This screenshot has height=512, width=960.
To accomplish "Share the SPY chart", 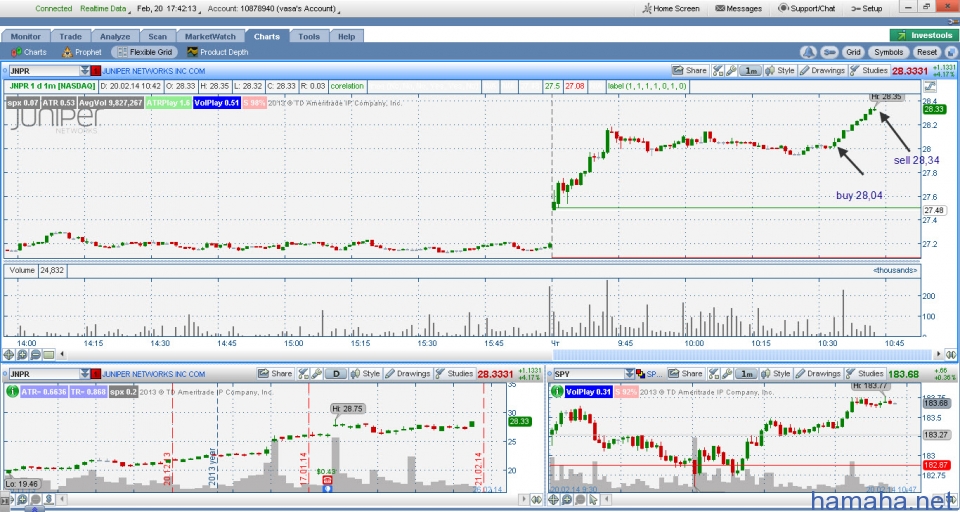I will tap(685, 374).
